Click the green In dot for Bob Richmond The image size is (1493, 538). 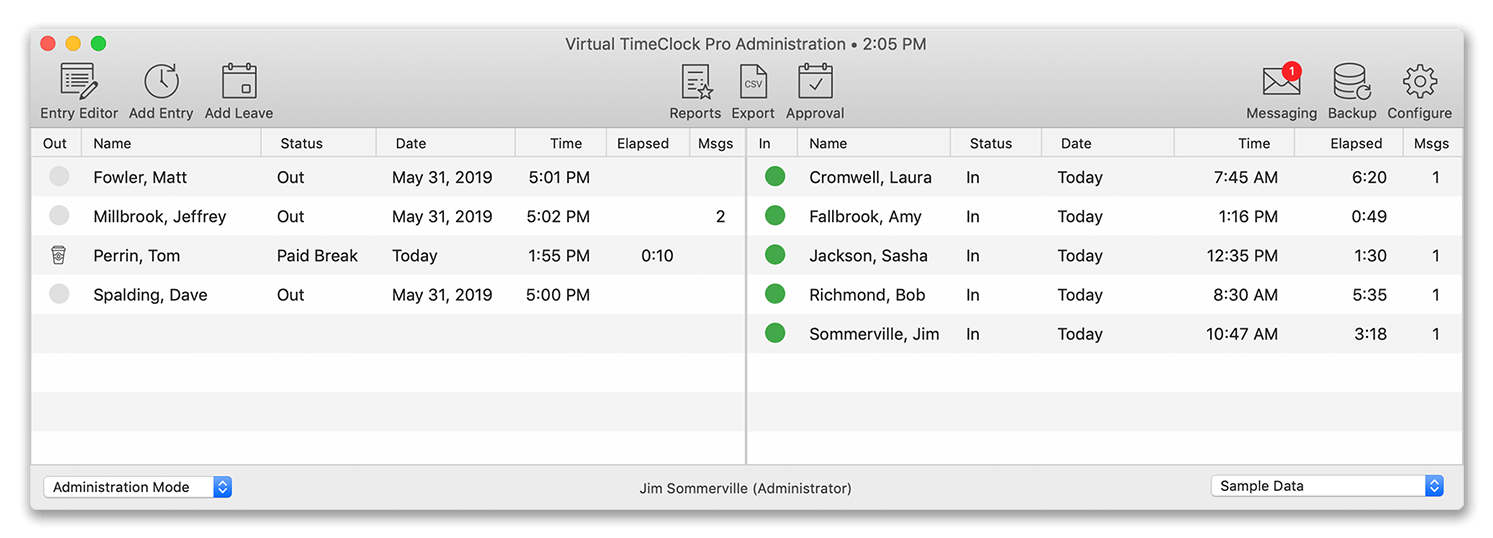[x=775, y=294]
